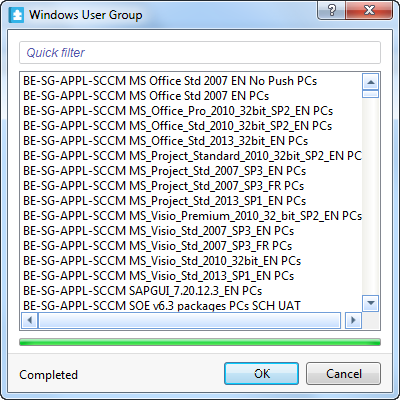Select MS_Office_Std_2013_32bit_EN PCs entry
Screen dimensions: 400x400
tap(191, 141)
